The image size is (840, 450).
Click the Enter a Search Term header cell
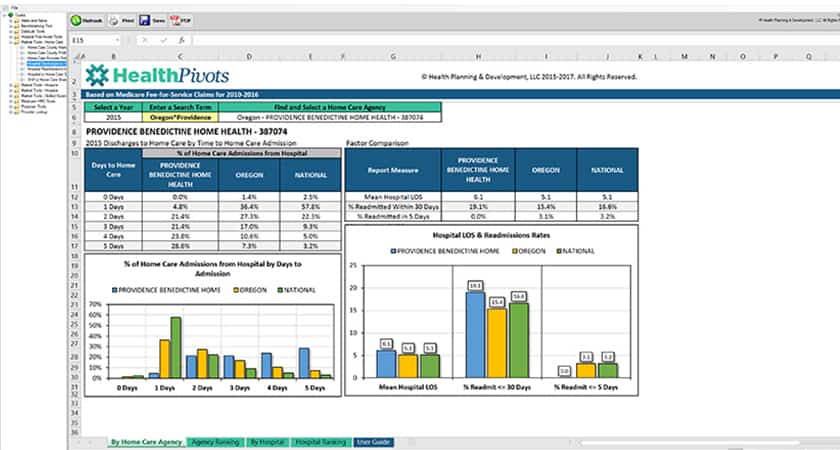(181, 107)
